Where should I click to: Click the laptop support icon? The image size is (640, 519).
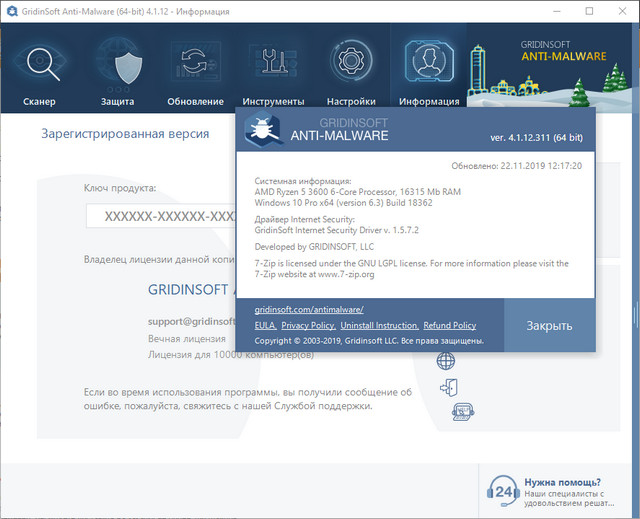point(462,412)
